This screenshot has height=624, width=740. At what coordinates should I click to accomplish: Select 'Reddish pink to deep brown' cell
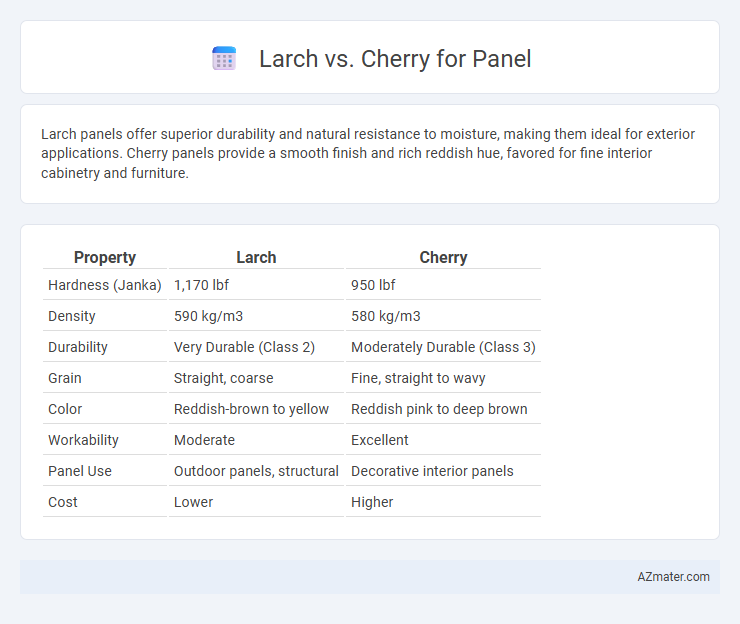click(443, 409)
